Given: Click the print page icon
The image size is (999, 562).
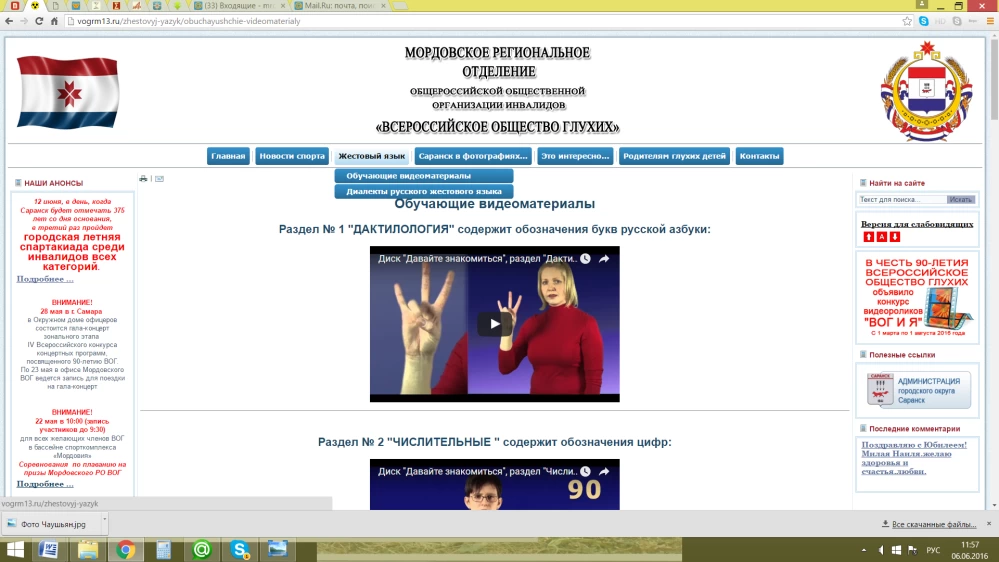Looking at the screenshot, I should coord(143,179).
